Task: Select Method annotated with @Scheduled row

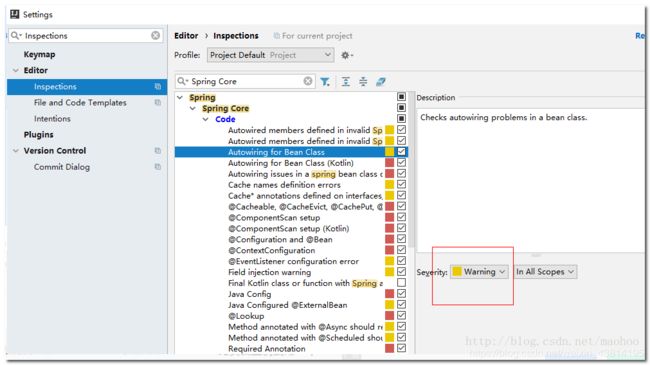Action: point(305,338)
